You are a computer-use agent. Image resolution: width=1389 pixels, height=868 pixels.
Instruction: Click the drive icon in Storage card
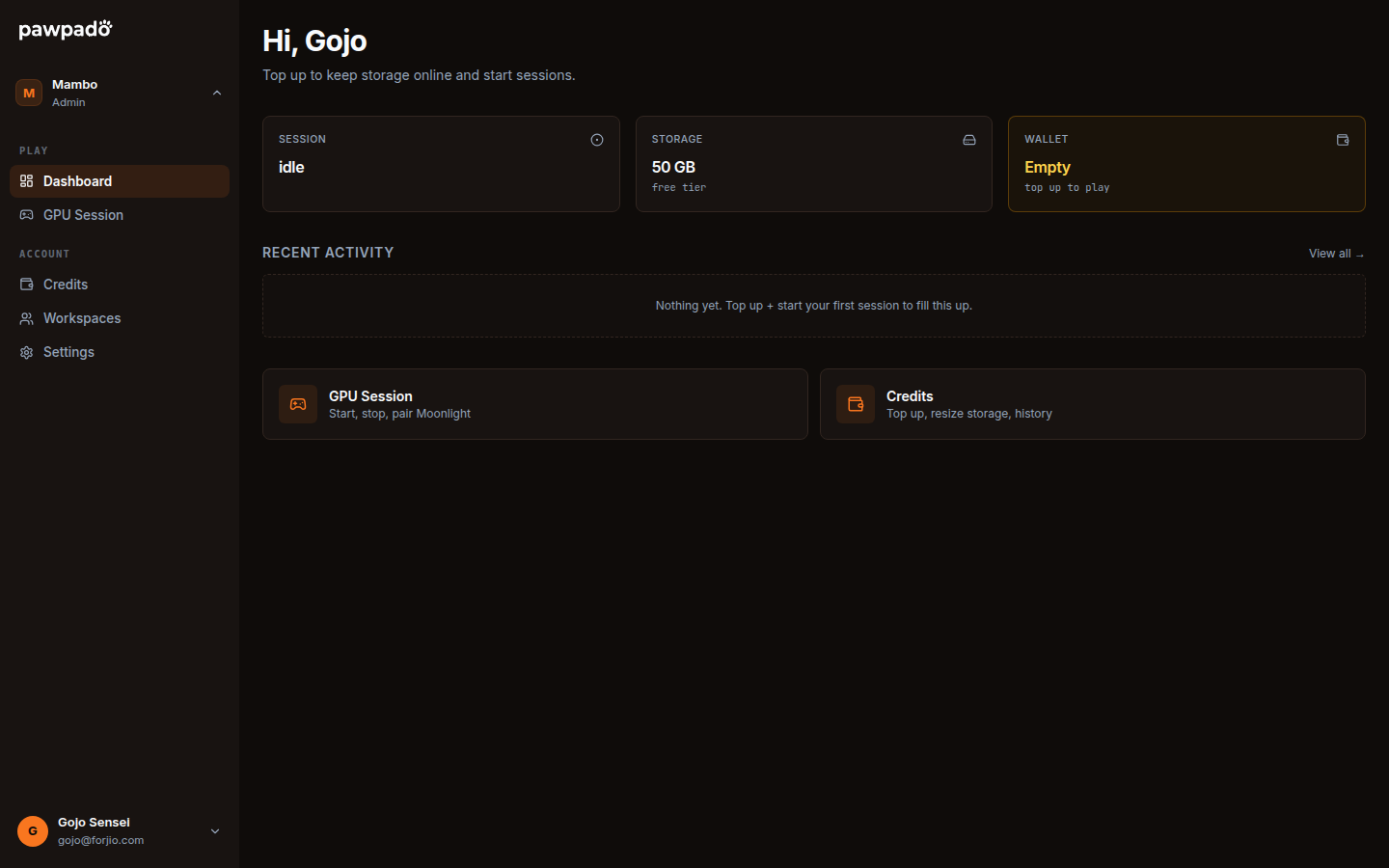(x=969, y=140)
